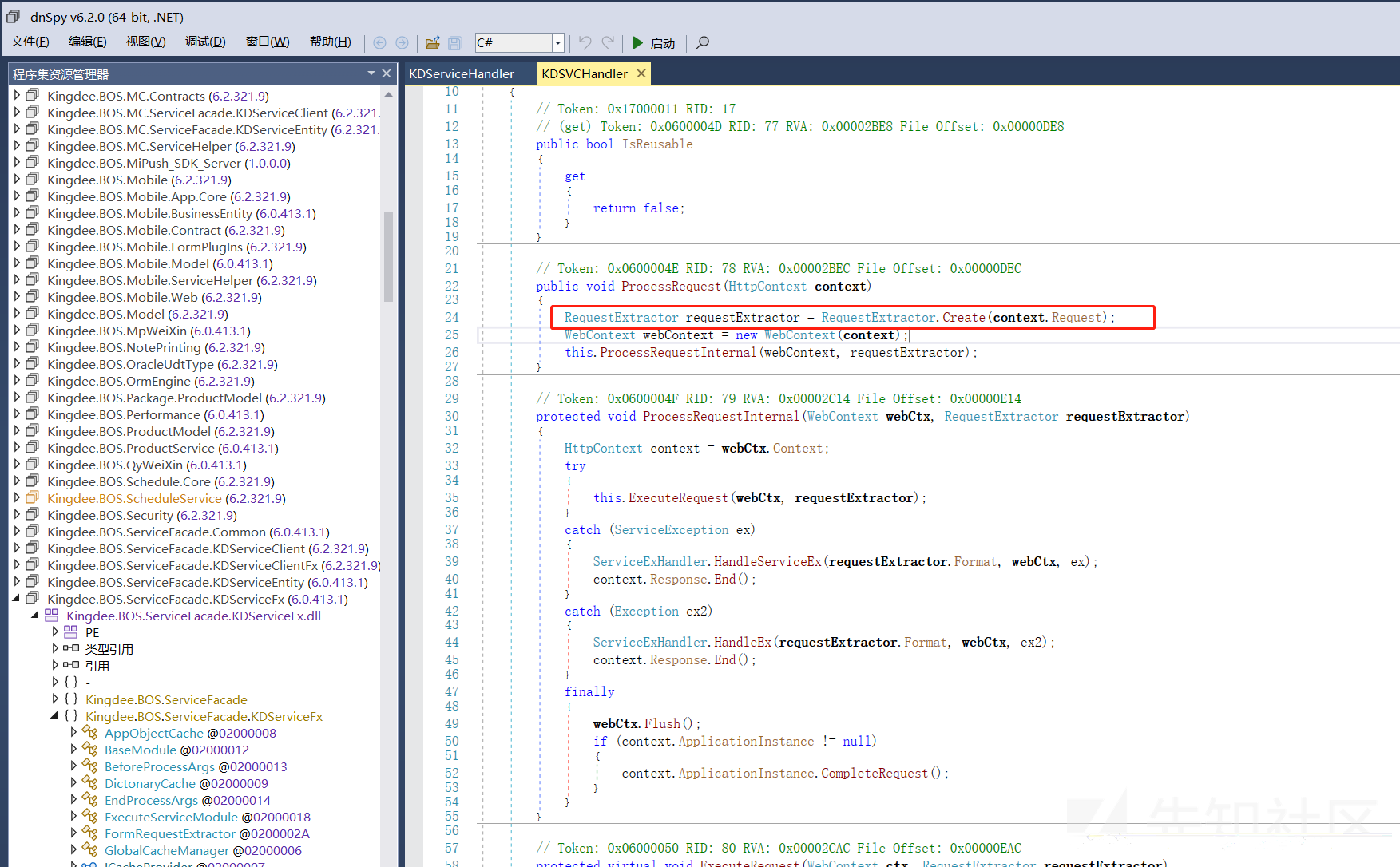1400x867 pixels.
Task: Click the IsReusable property name
Action: coord(657,144)
